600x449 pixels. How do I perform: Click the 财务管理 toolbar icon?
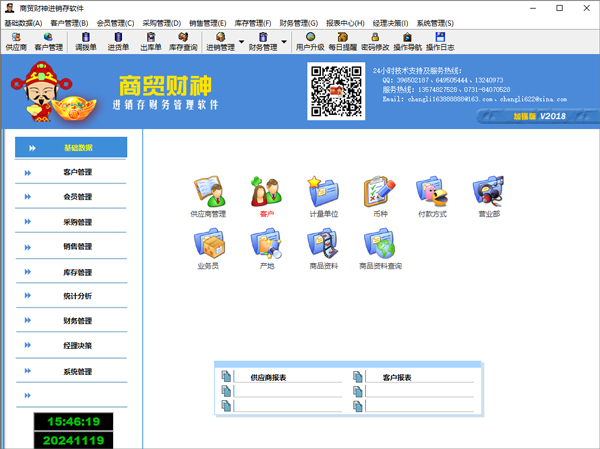coord(263,42)
